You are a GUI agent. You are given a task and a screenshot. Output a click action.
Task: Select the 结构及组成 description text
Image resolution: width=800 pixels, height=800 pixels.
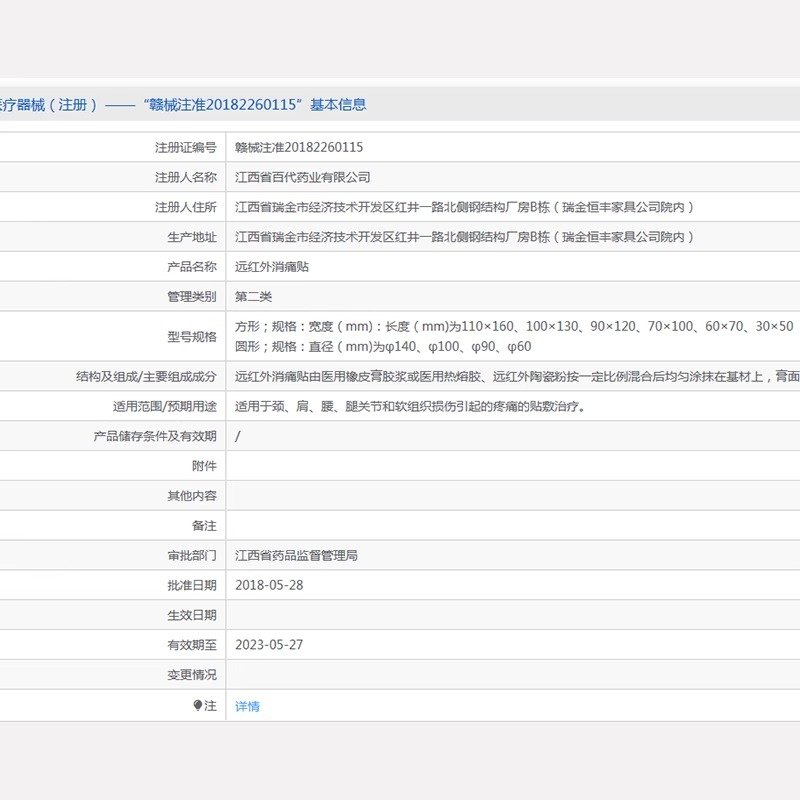[x=517, y=377]
